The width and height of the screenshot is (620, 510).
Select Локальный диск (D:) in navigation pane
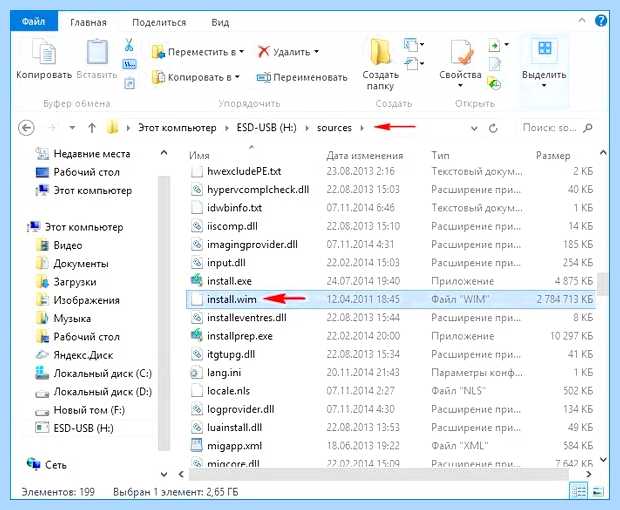click(102, 392)
